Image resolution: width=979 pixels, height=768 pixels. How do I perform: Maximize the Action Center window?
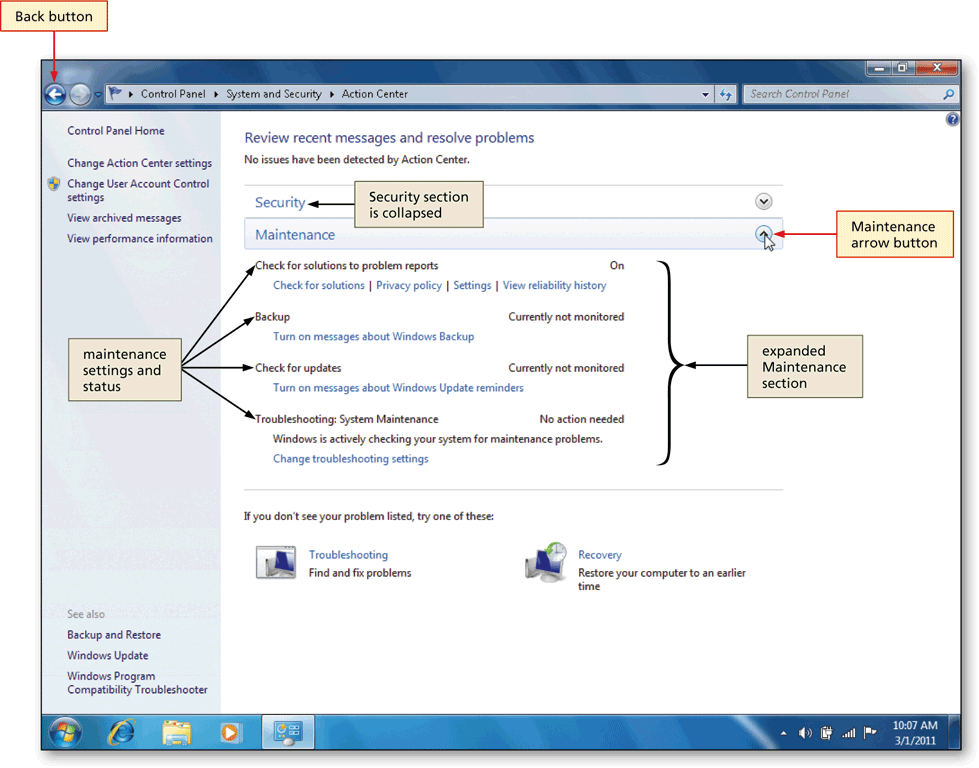click(902, 67)
